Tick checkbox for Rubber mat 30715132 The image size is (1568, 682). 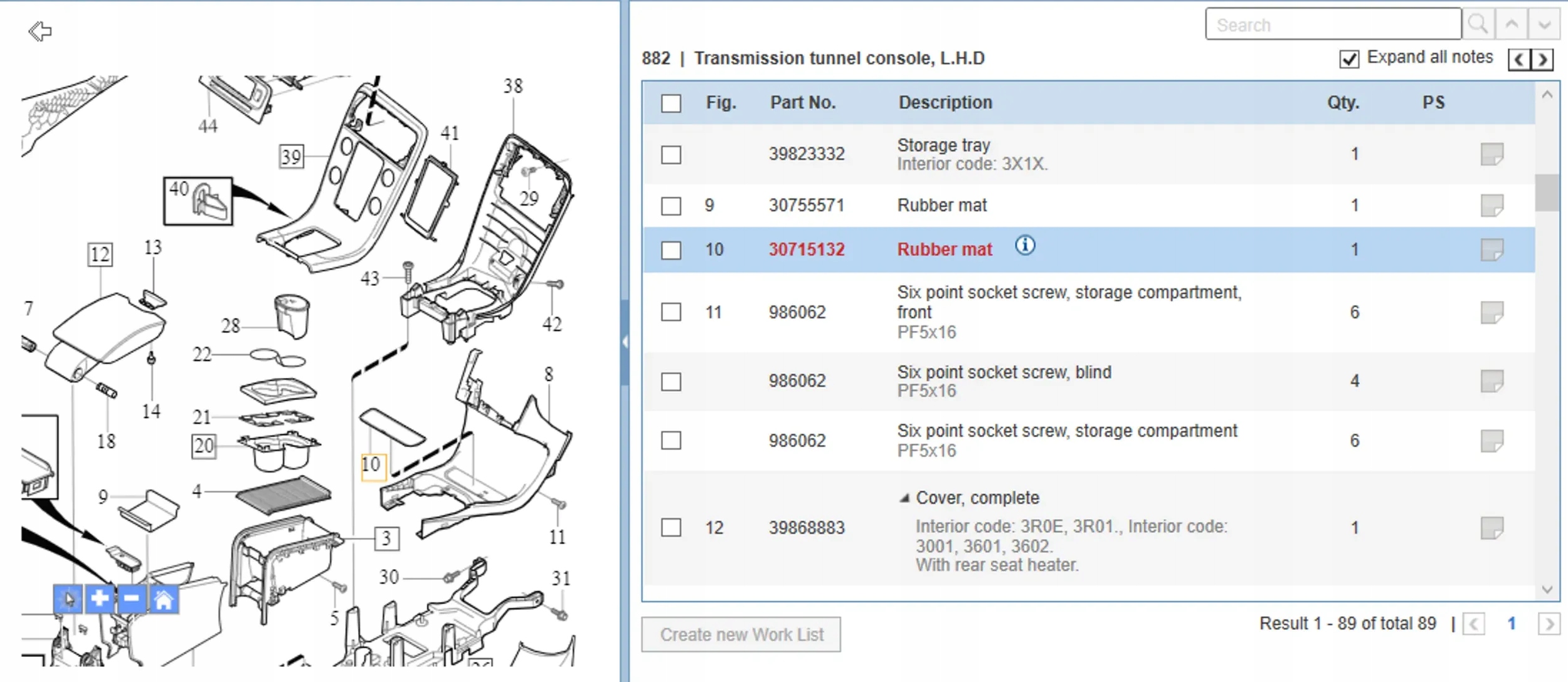(671, 250)
